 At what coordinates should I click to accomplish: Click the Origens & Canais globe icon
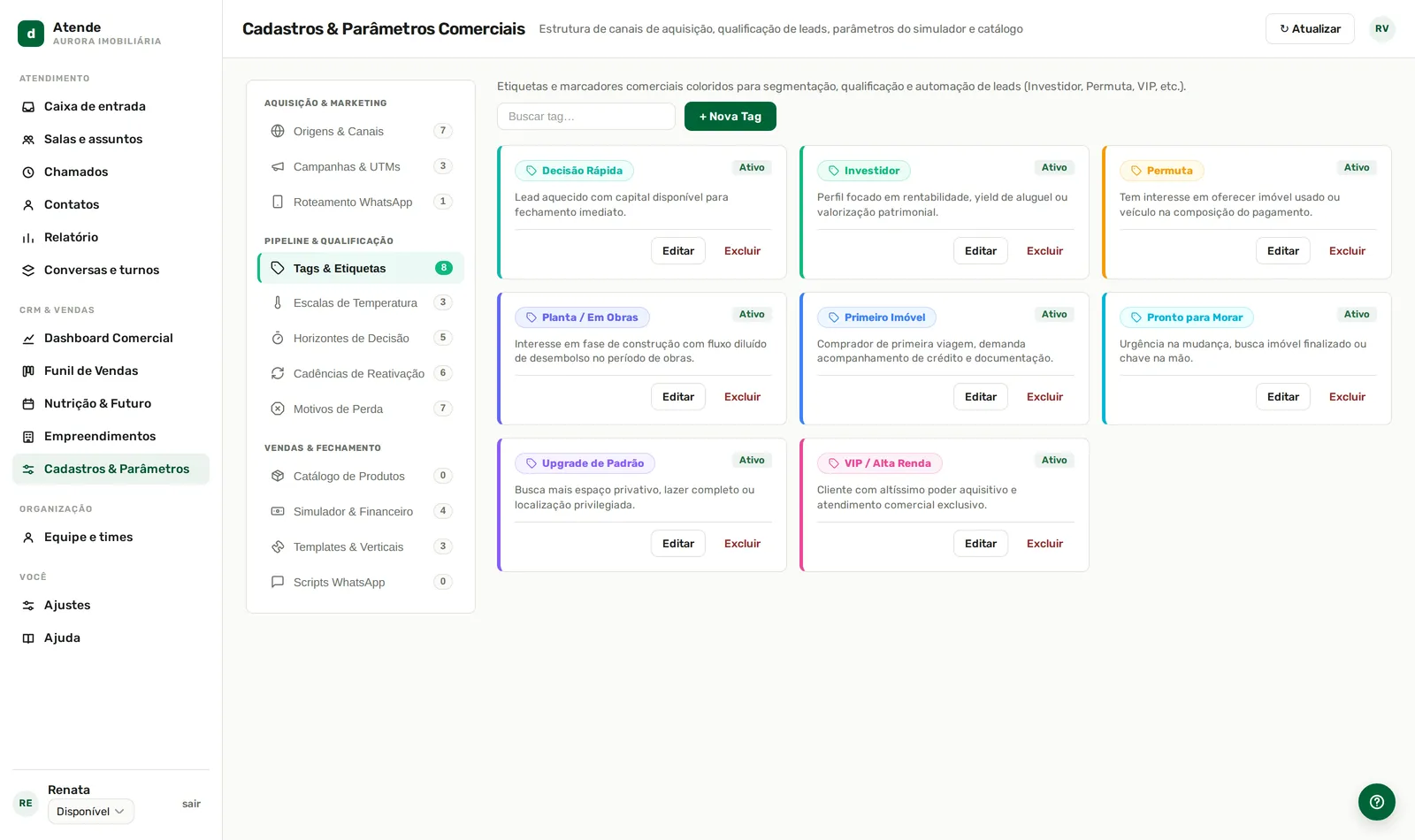(278, 131)
